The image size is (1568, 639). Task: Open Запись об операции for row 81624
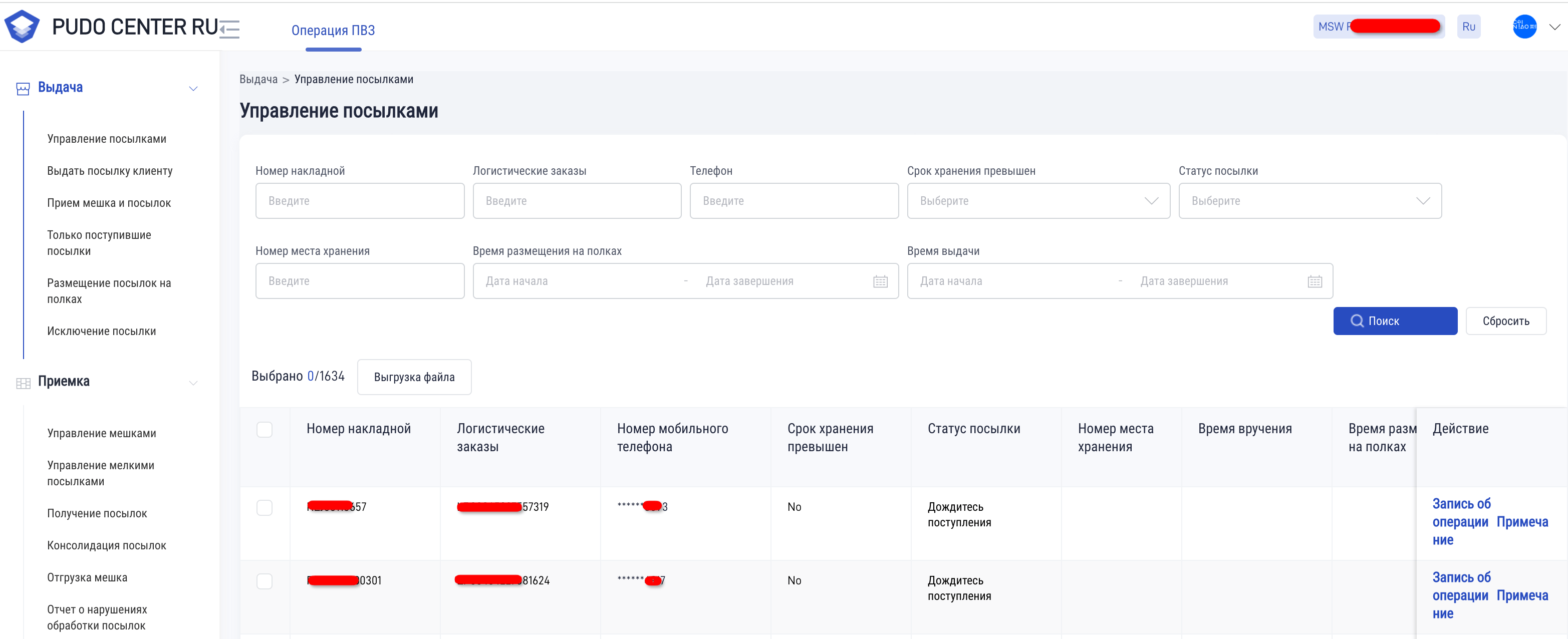[x=1461, y=586]
